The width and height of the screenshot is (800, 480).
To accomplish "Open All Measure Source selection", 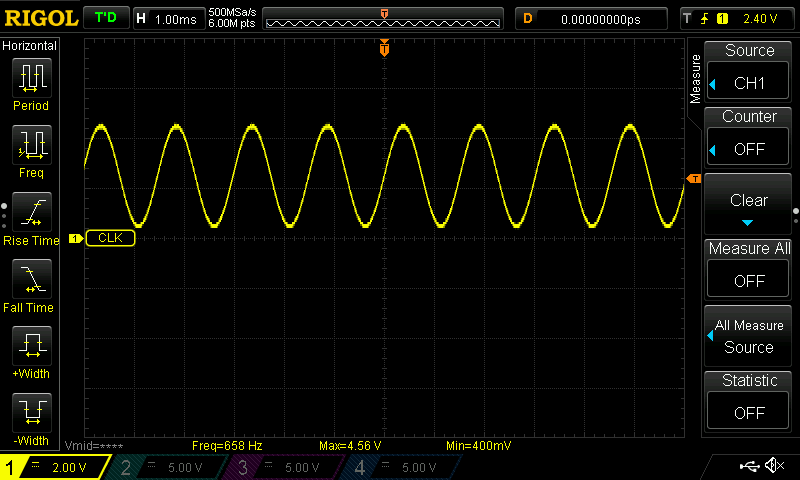I will pyautogui.click(x=748, y=336).
